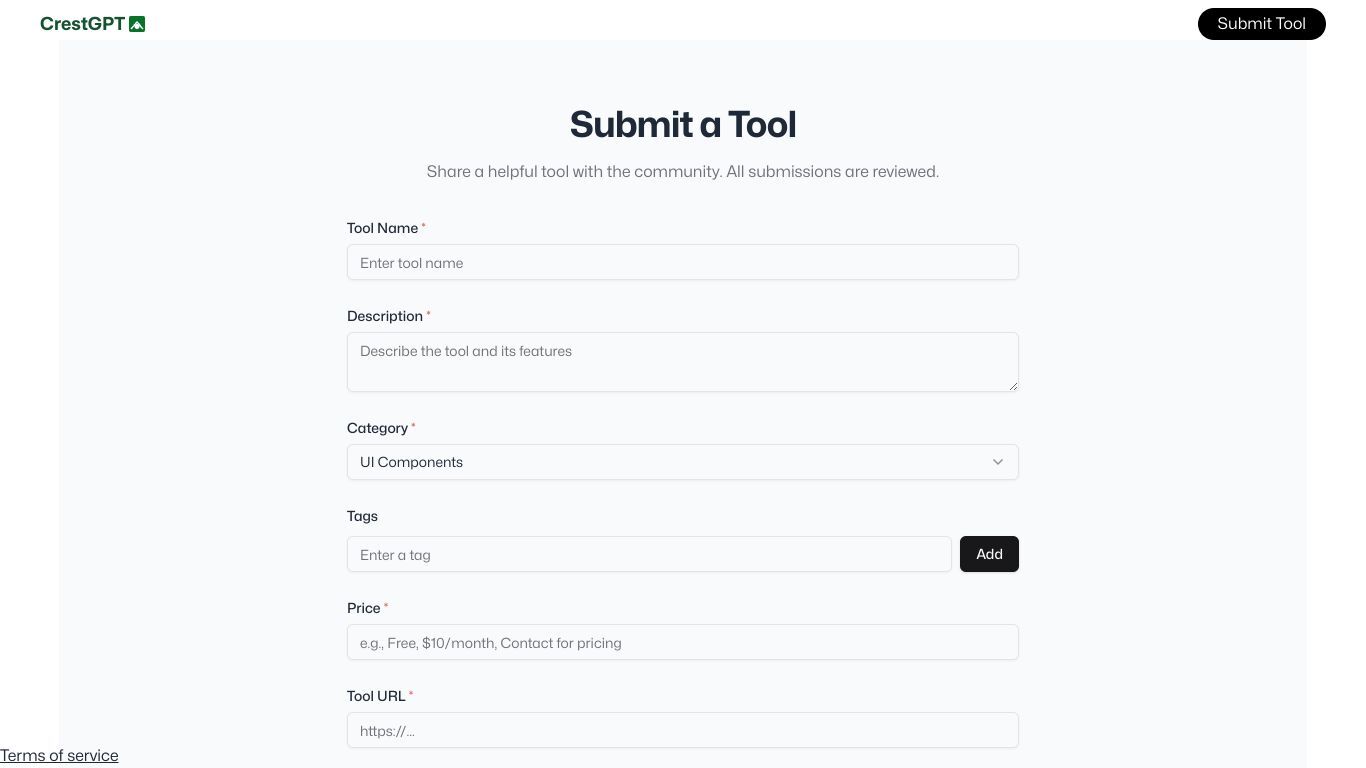Click the Tool URL https field

(683, 731)
